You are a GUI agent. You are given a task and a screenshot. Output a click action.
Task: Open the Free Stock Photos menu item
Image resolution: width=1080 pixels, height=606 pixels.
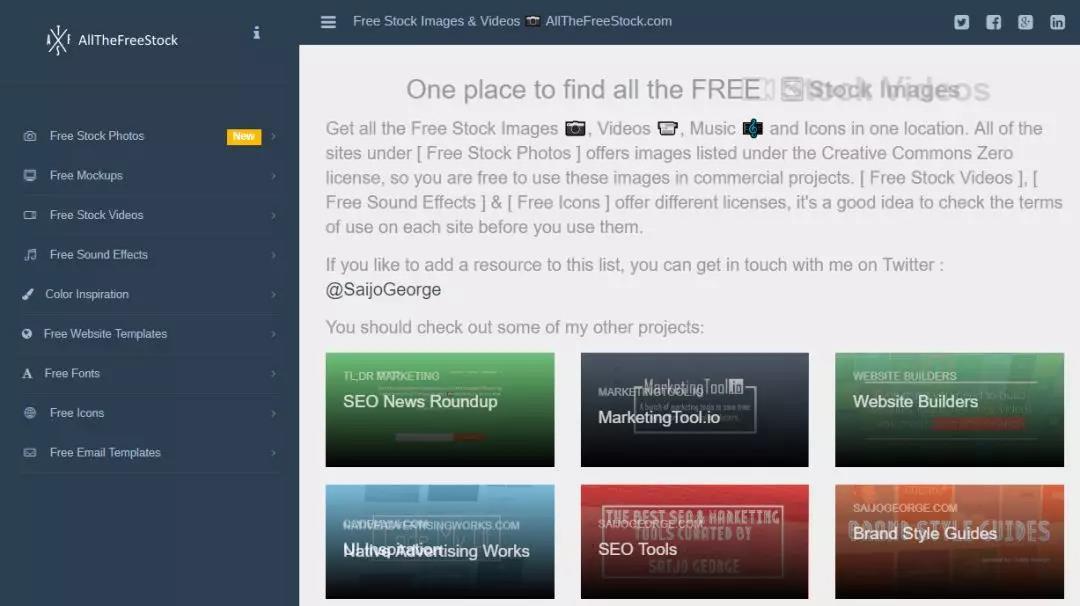pyautogui.click(x=151, y=136)
